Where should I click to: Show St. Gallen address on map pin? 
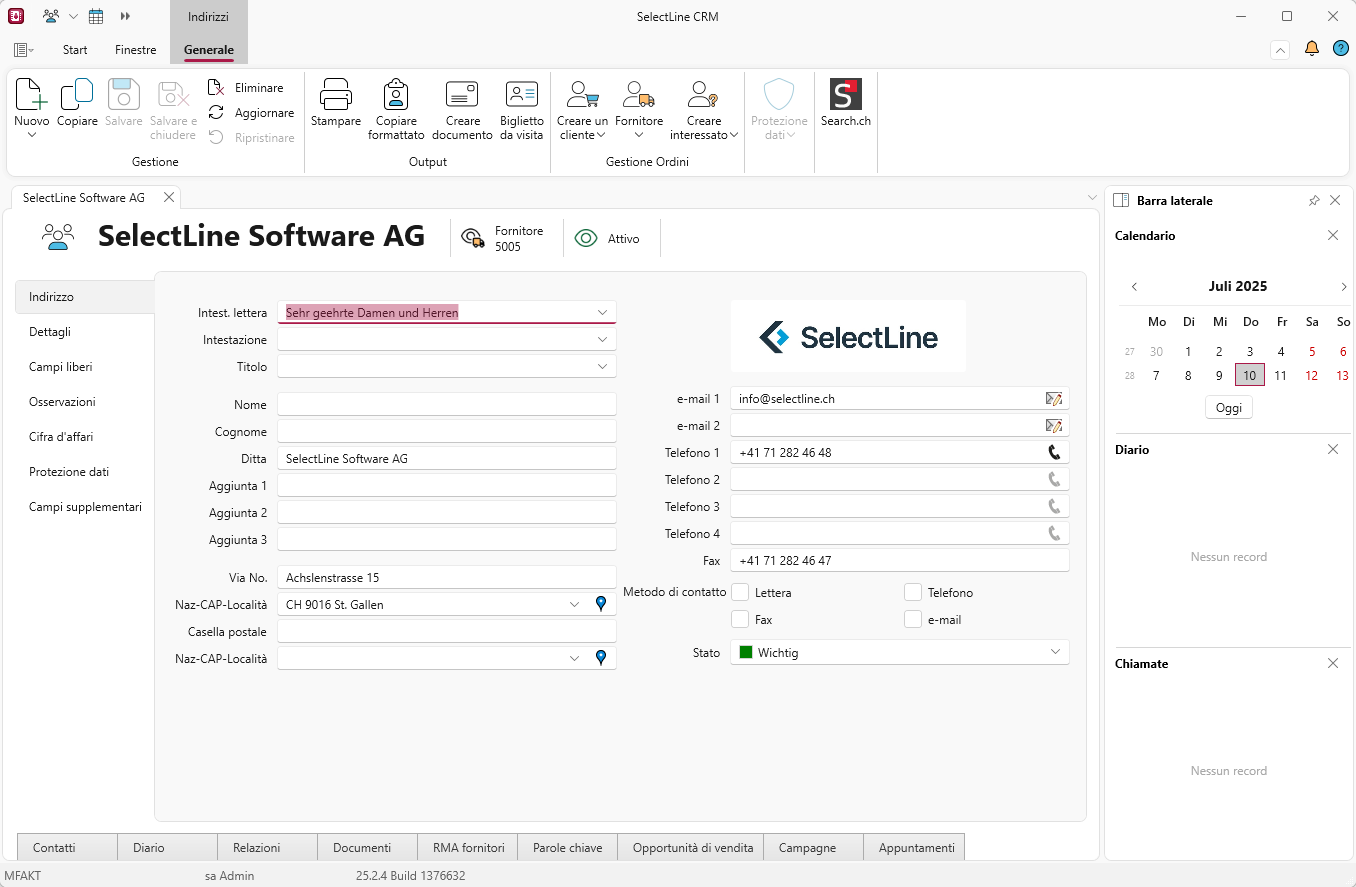[601, 604]
